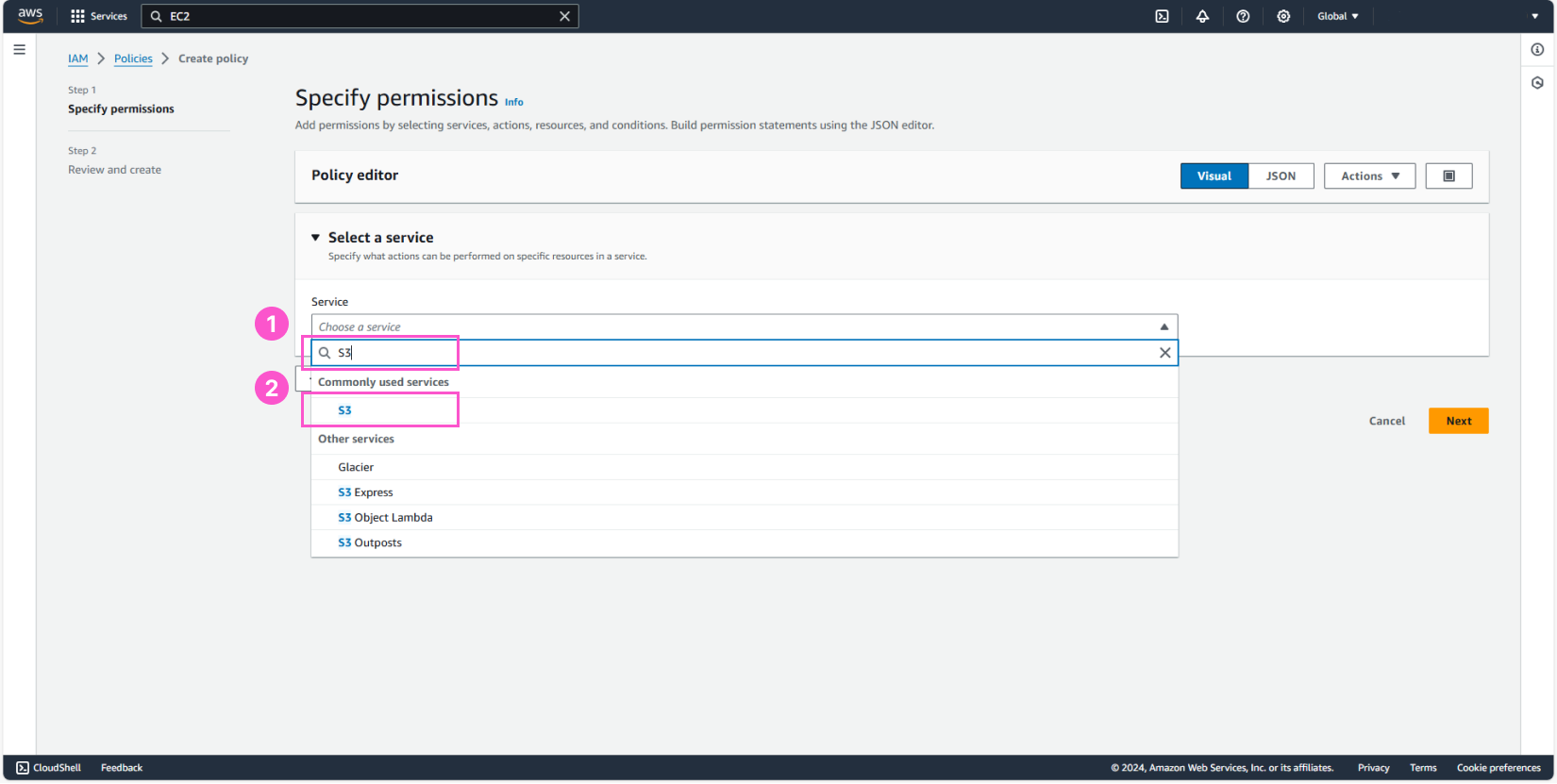Click the panel layout icon button beside Actions

1448,176
